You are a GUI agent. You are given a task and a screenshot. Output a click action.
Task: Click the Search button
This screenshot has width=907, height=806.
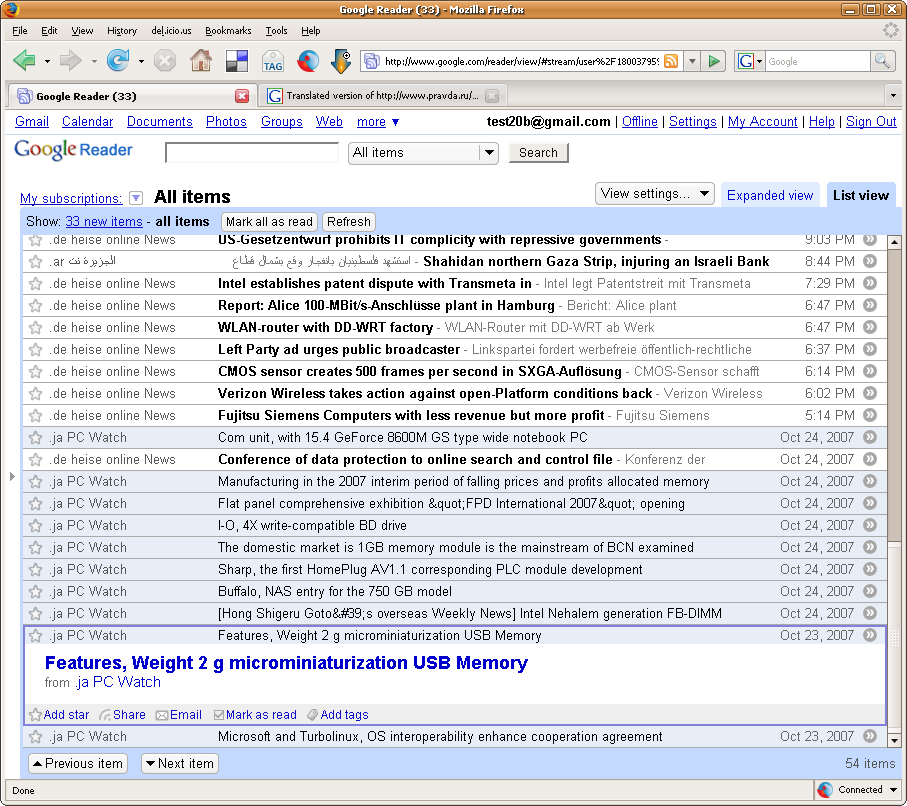point(538,153)
